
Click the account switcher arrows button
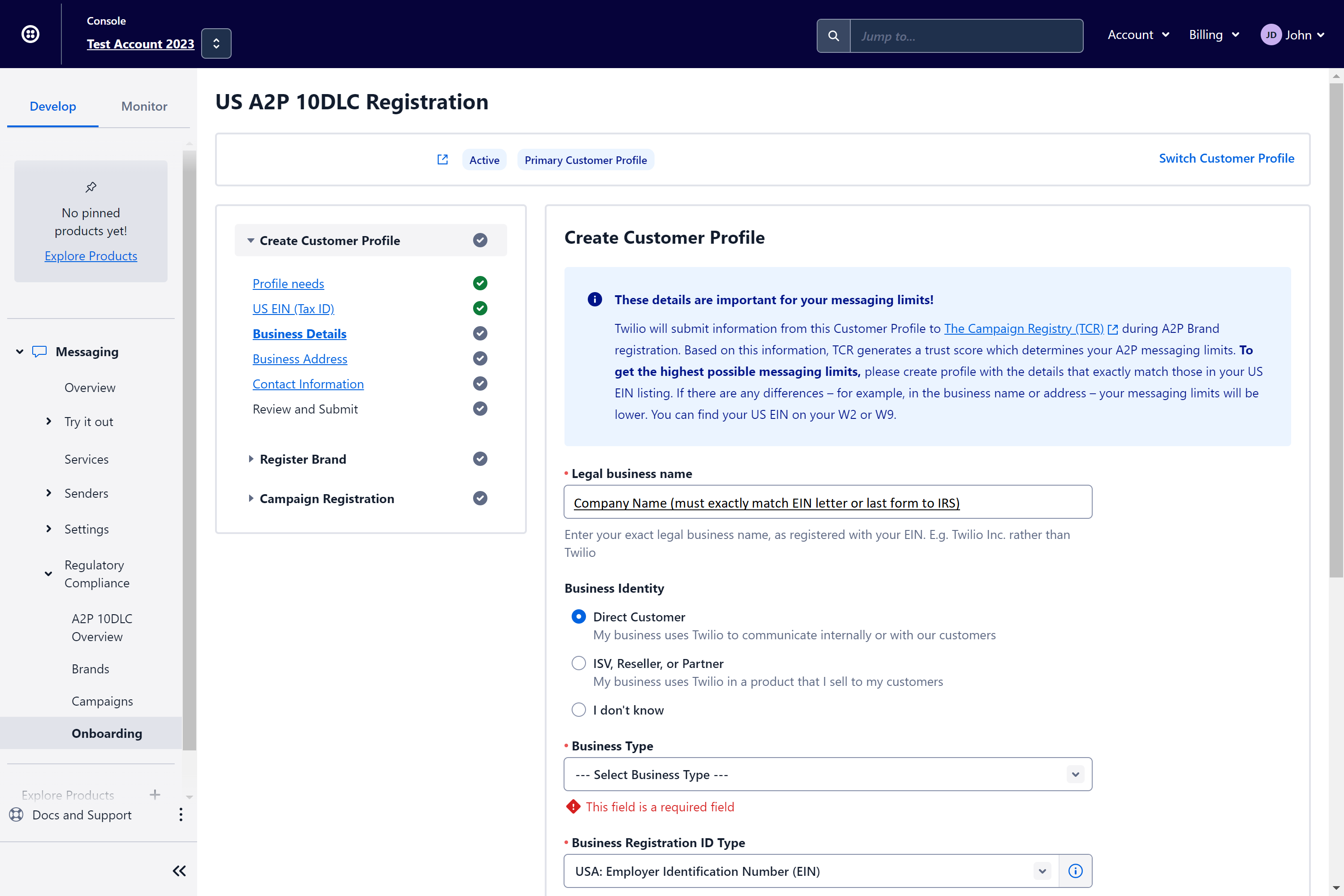(216, 43)
